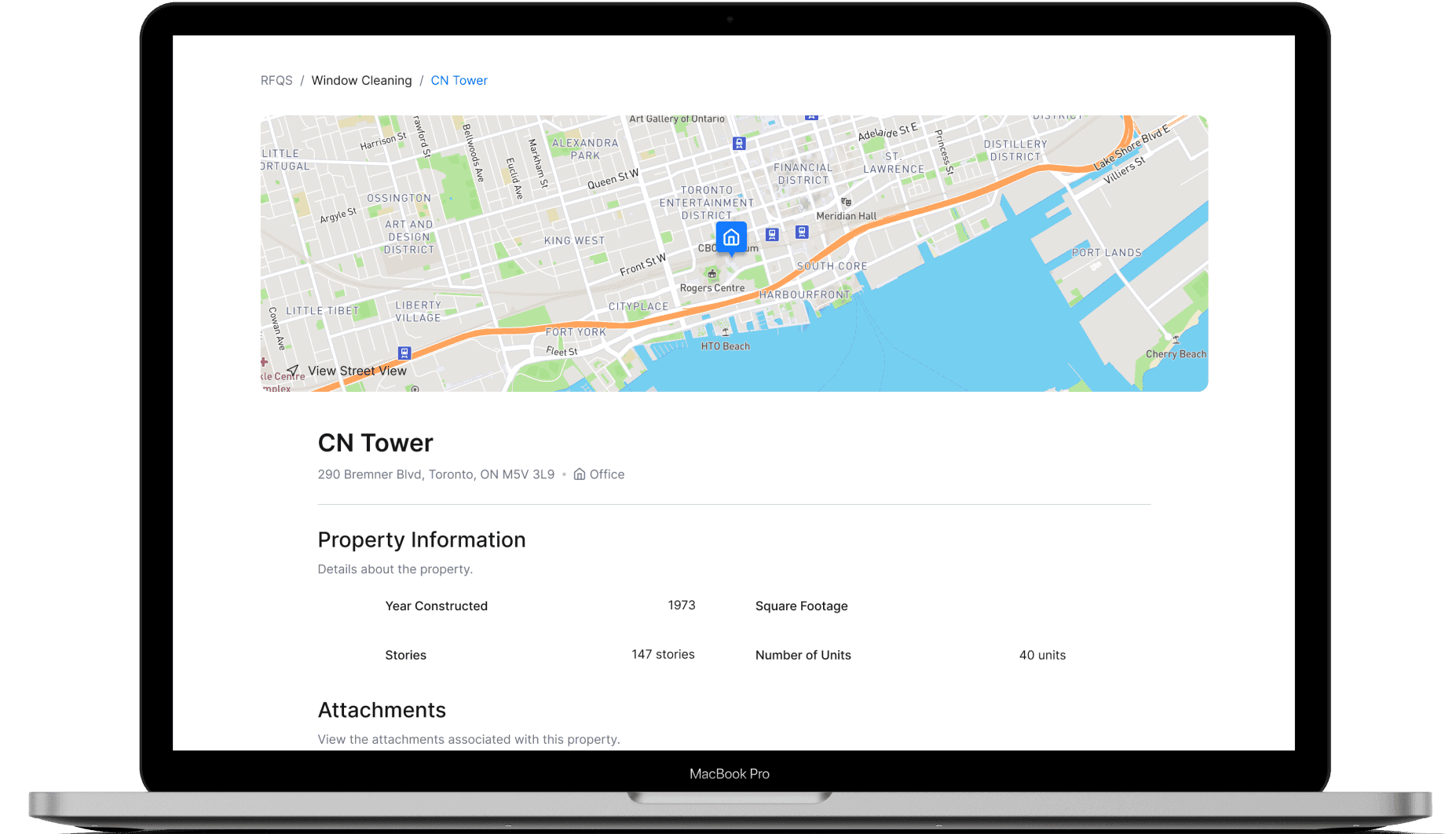Click the transit icon immediately right of home marker
This screenshot has width=1456, height=834.
tap(772, 234)
